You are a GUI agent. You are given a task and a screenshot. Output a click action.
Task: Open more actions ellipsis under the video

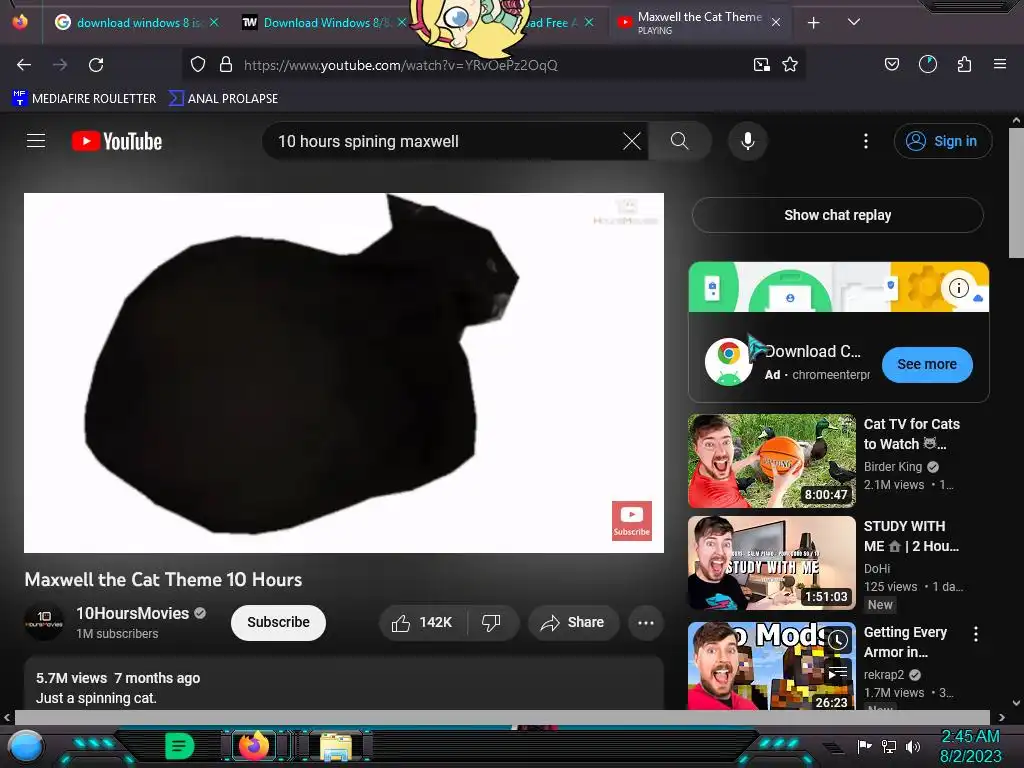tap(646, 622)
